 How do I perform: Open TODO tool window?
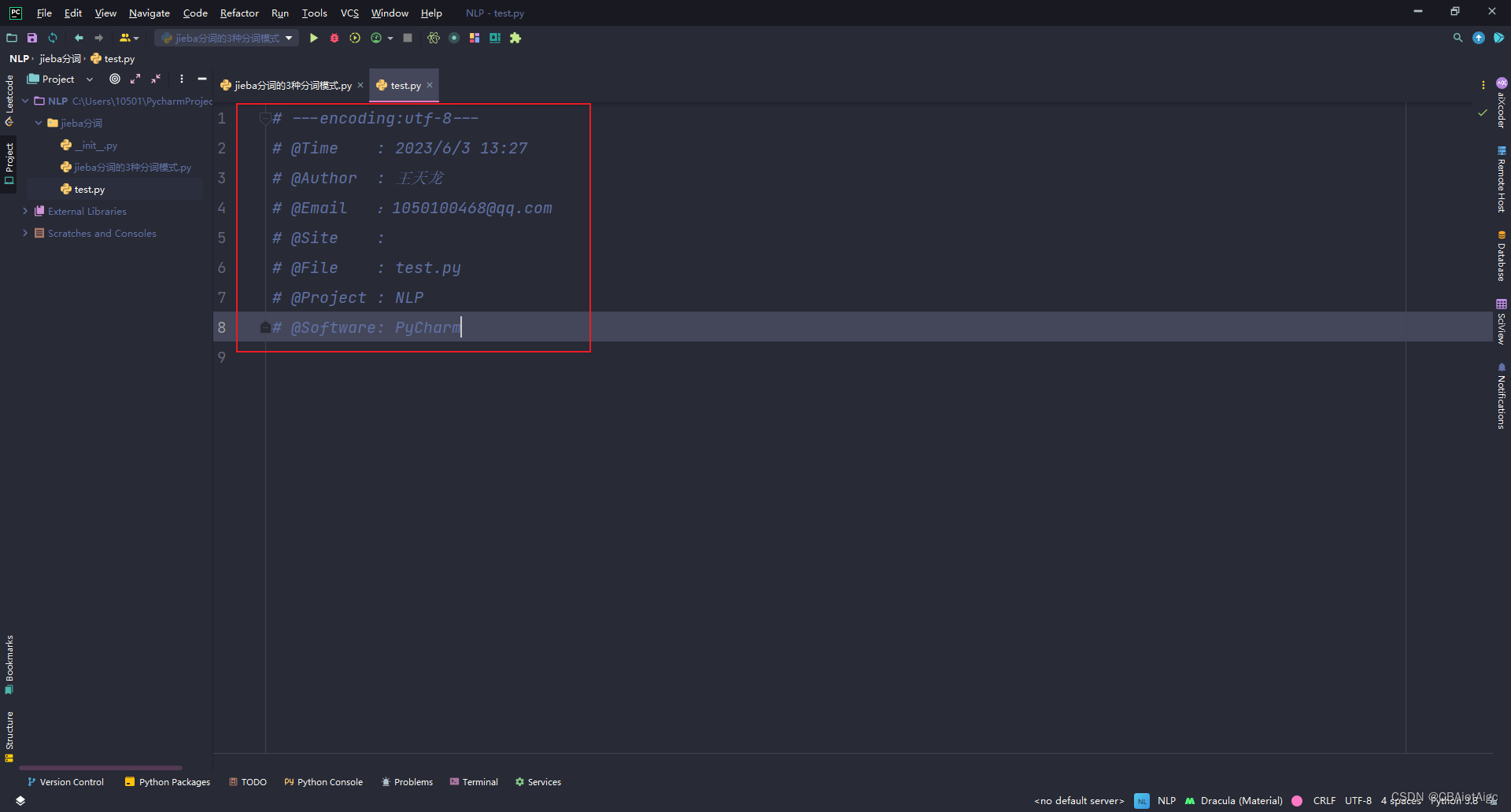point(248,781)
